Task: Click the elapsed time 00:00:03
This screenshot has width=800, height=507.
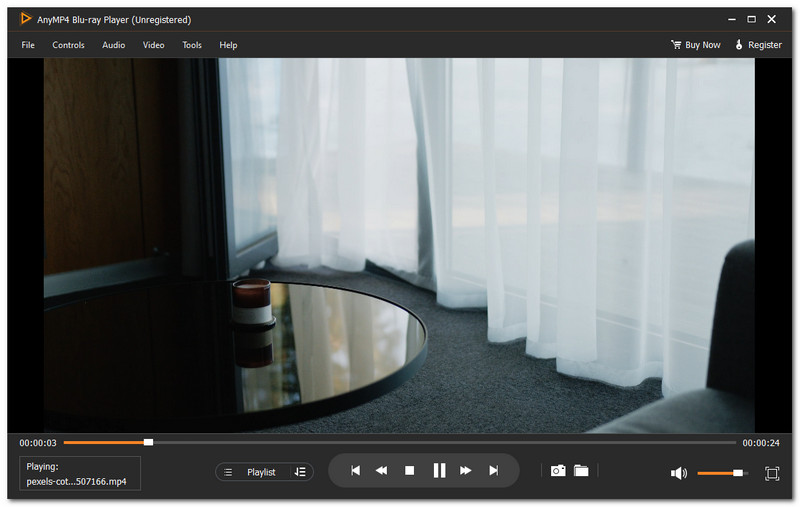Action: pos(38,443)
